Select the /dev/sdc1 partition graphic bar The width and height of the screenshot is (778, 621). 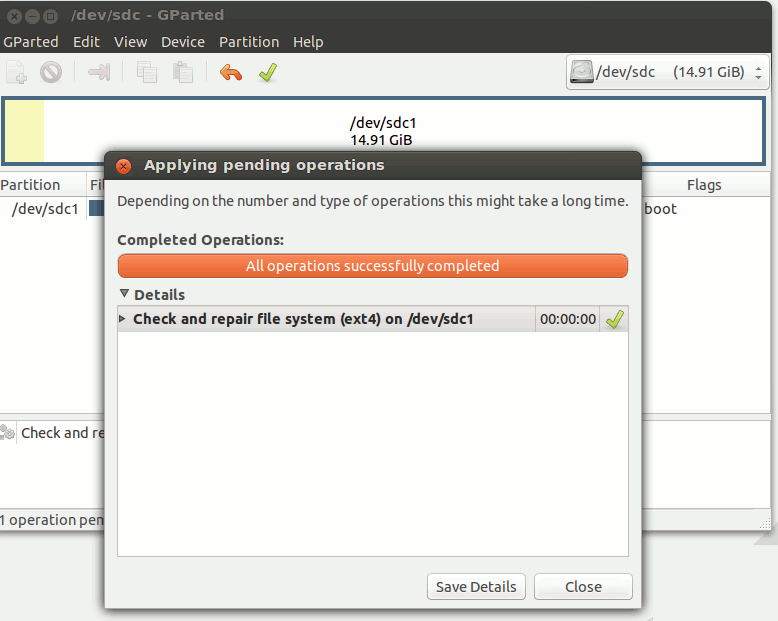(383, 131)
